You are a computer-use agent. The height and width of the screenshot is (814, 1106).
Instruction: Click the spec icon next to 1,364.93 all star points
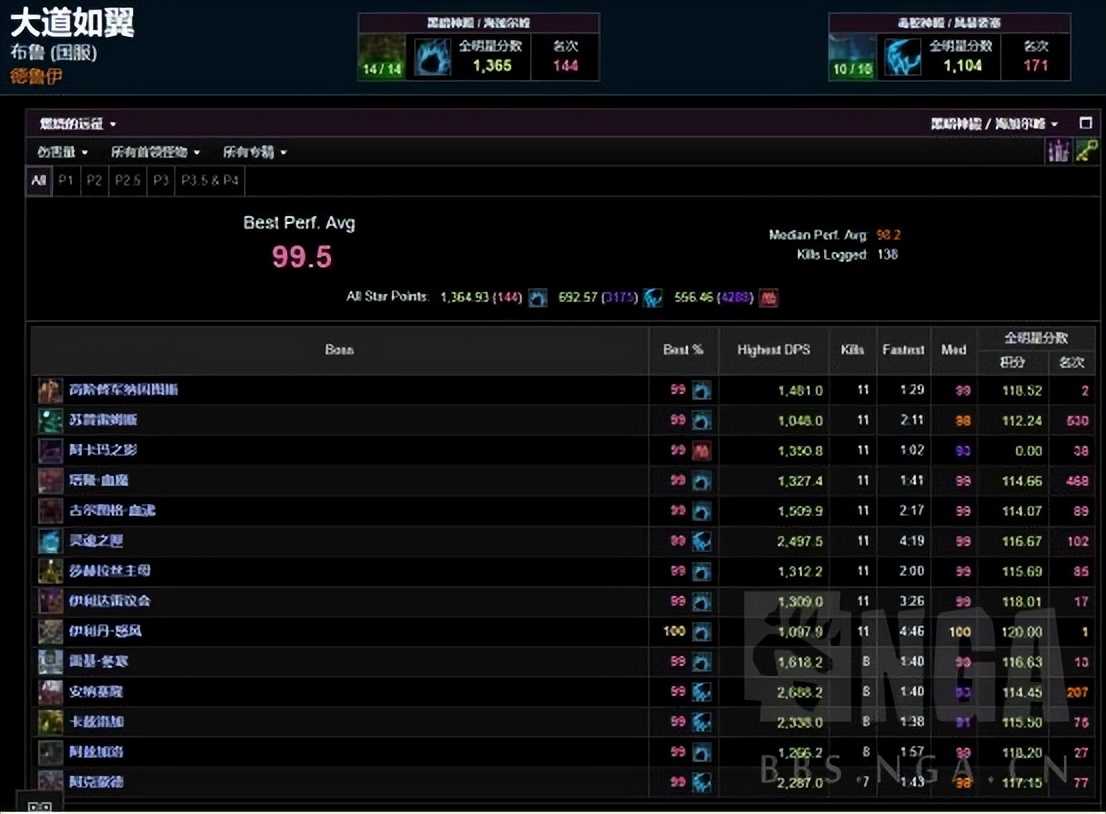click(537, 298)
